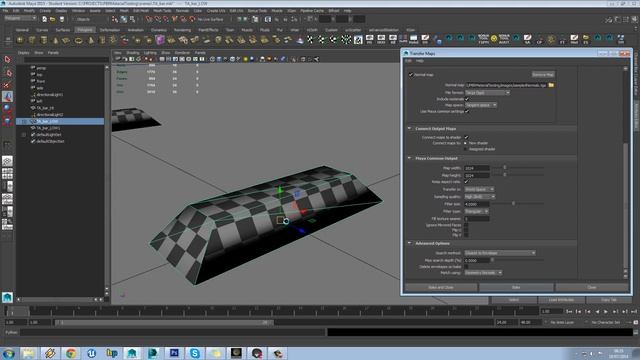Click the Open Scene folder icon

(53, 19)
